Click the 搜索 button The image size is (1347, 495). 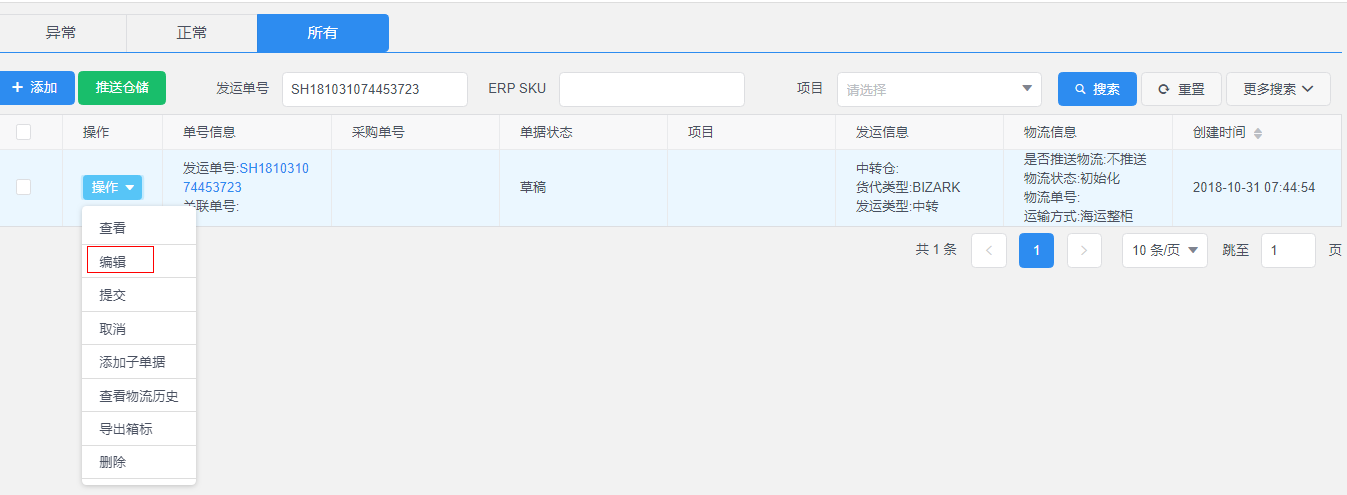[1097, 89]
